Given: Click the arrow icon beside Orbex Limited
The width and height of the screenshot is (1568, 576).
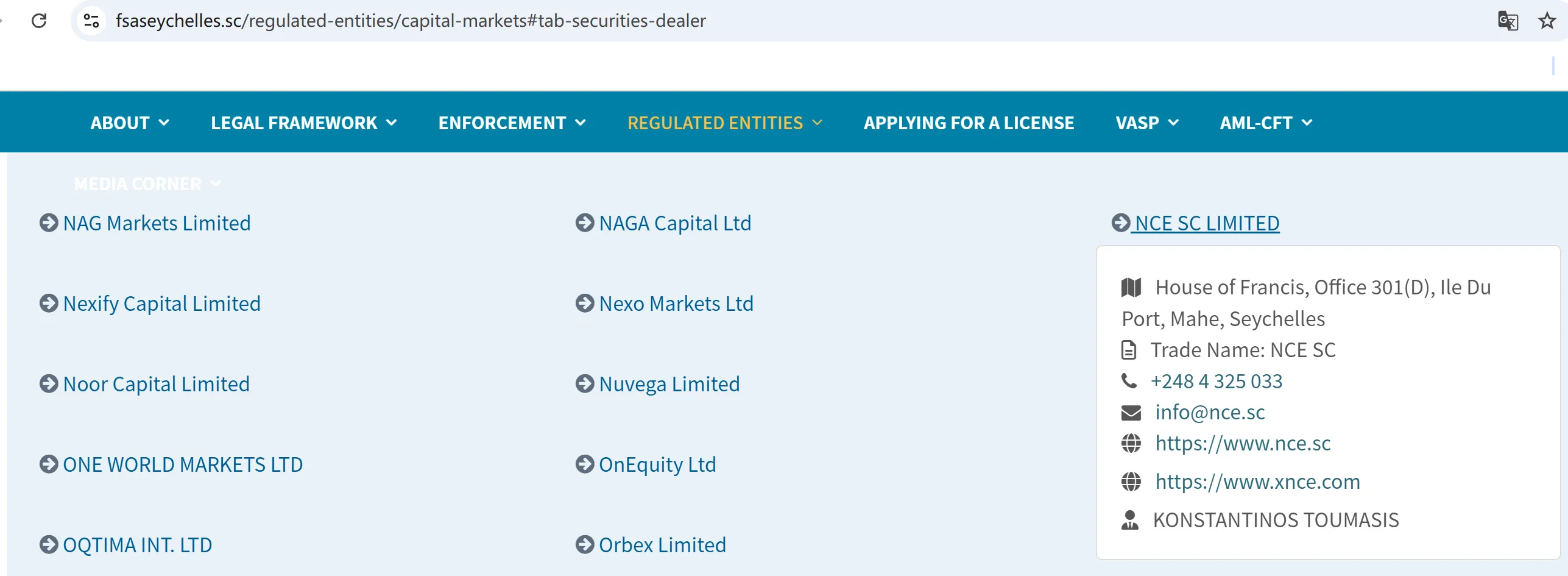Looking at the screenshot, I should [x=585, y=545].
